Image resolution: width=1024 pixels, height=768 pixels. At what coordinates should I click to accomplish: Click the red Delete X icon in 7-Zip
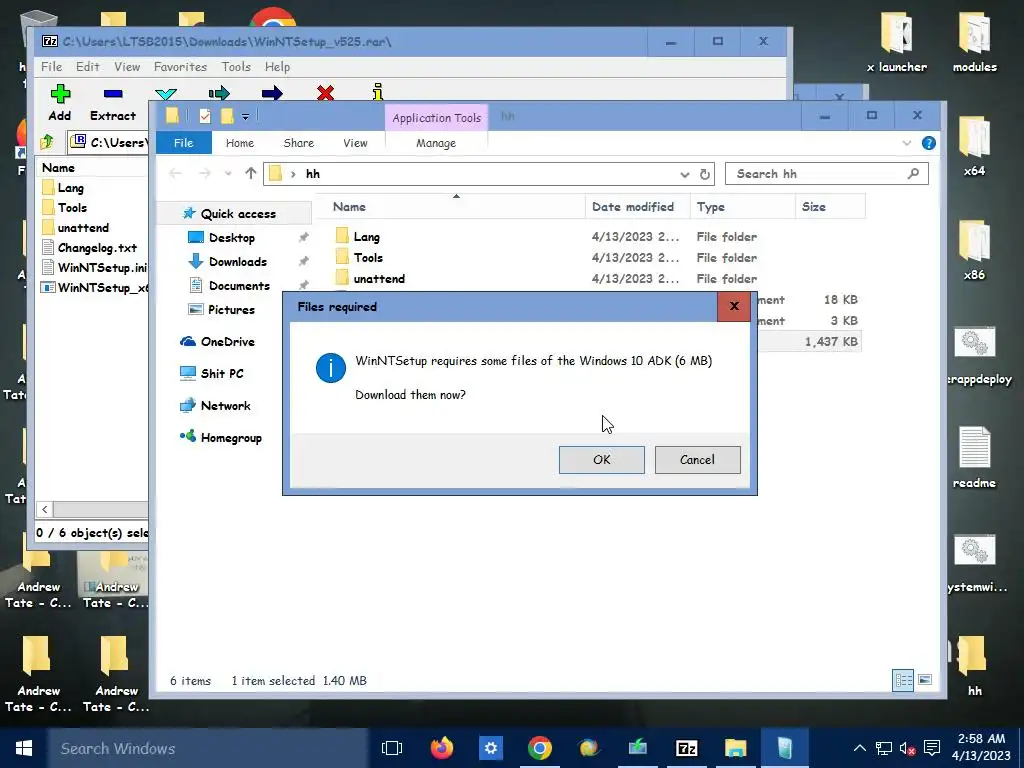coord(325,93)
